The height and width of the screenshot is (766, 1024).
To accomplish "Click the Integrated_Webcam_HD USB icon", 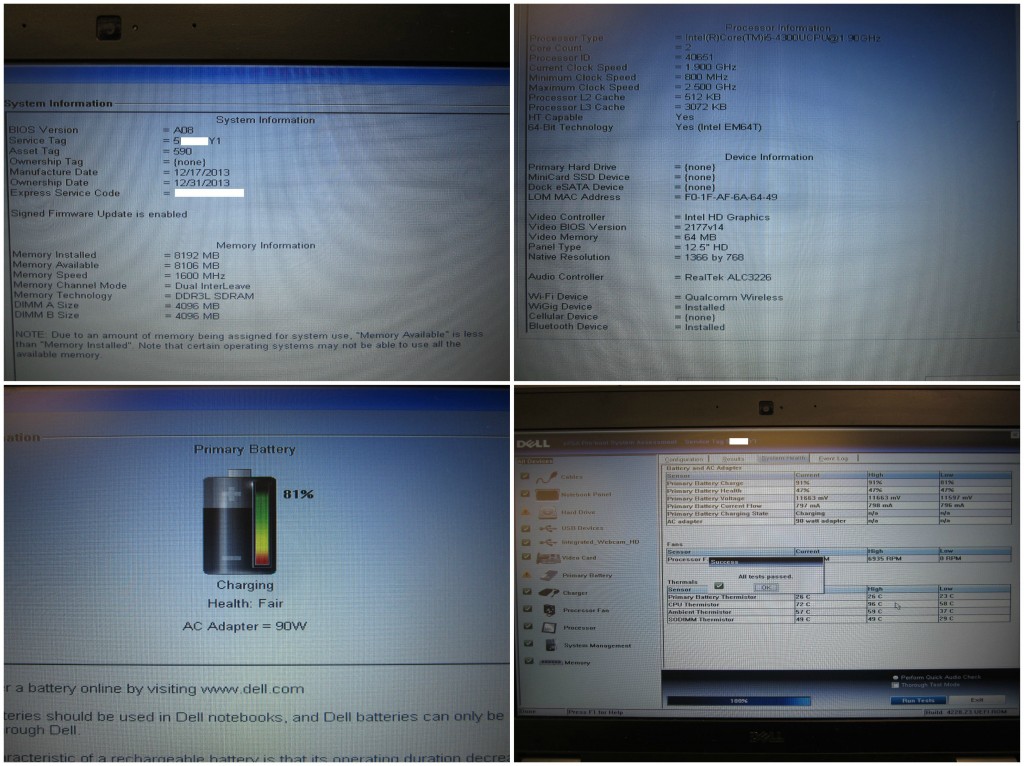I will click(x=547, y=542).
